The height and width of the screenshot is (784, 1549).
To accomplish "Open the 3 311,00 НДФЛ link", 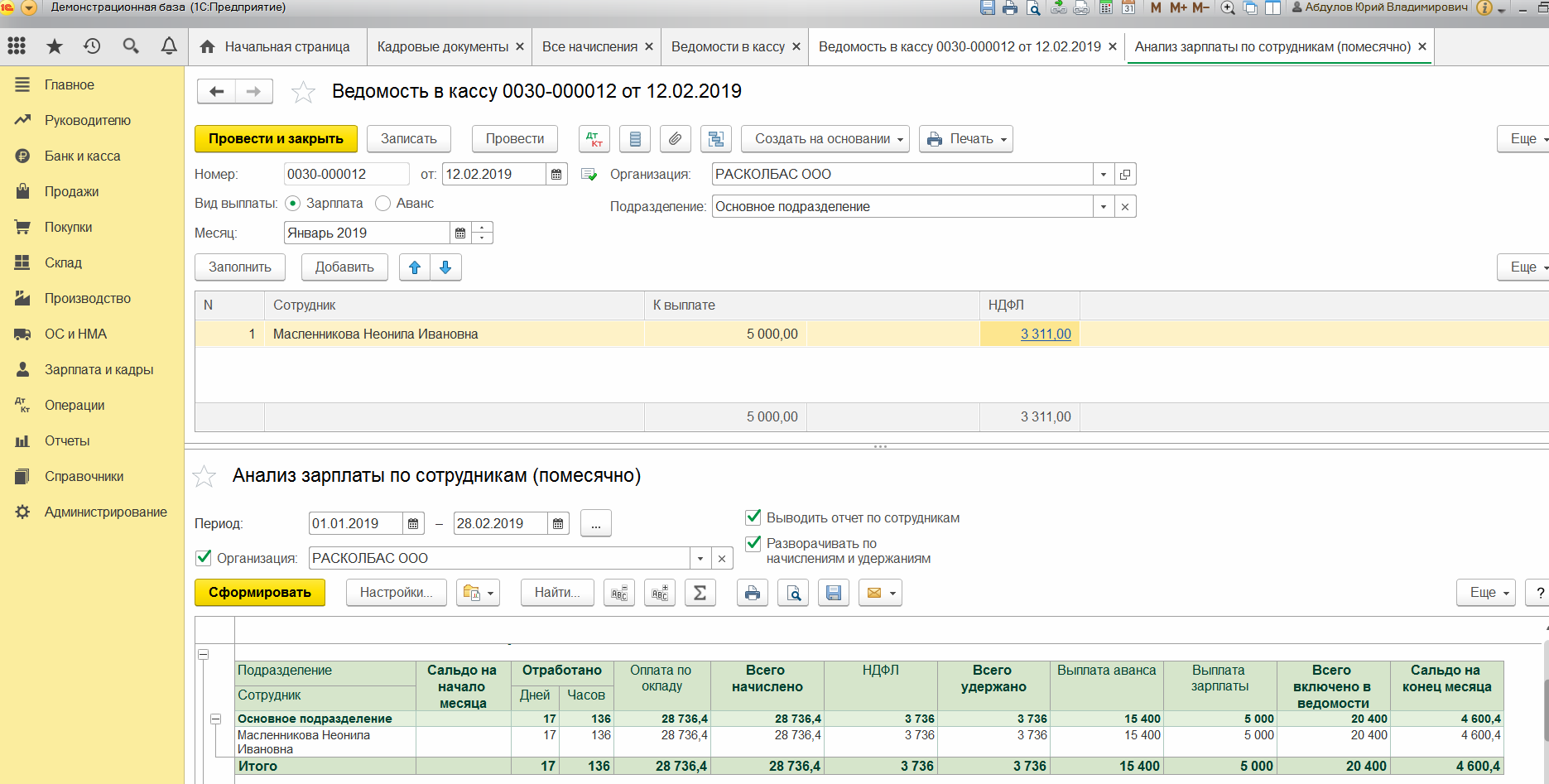I will (x=1045, y=334).
